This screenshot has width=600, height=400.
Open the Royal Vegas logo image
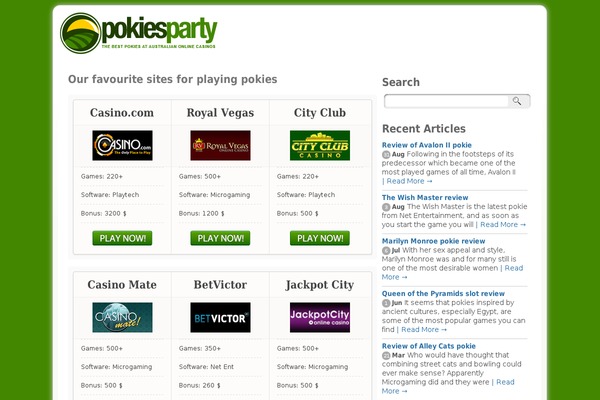point(220,145)
